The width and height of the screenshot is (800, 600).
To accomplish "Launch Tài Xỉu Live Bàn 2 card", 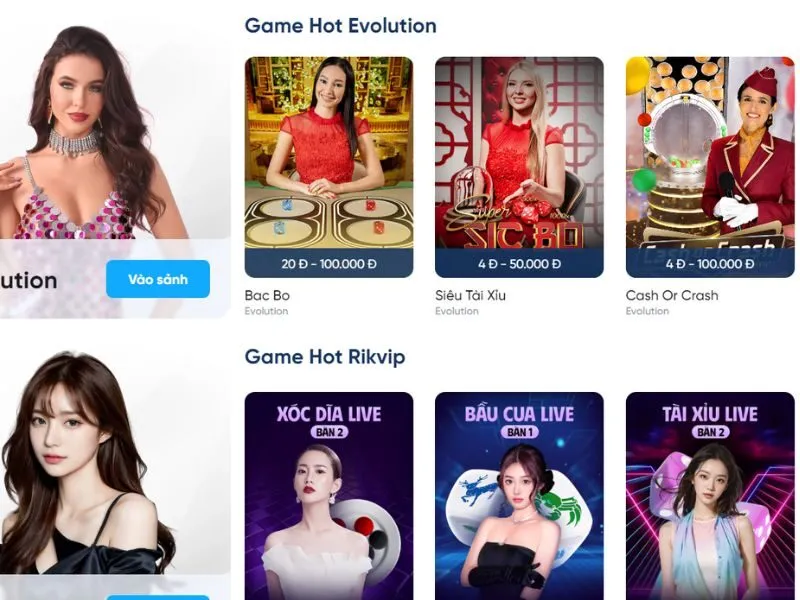I will 710,496.
